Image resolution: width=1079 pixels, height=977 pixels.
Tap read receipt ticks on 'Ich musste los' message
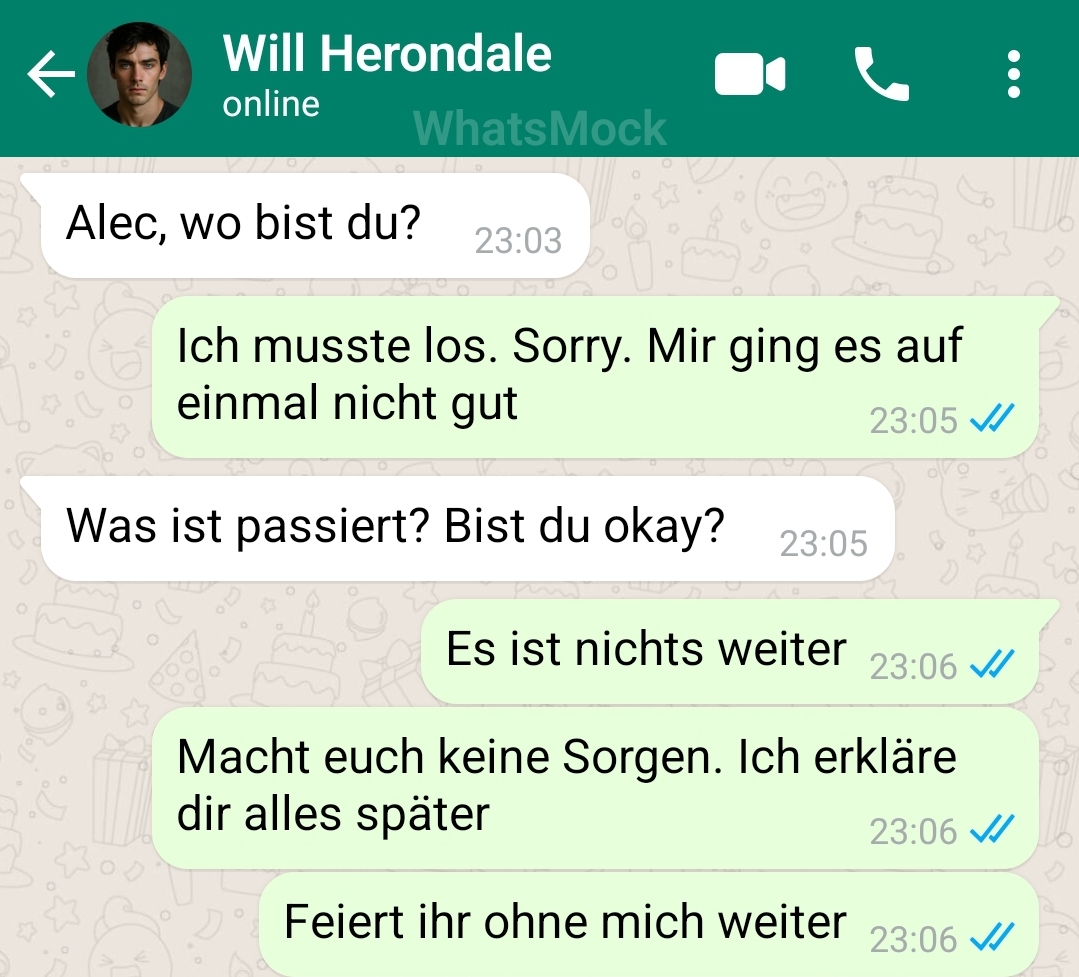tap(992, 417)
